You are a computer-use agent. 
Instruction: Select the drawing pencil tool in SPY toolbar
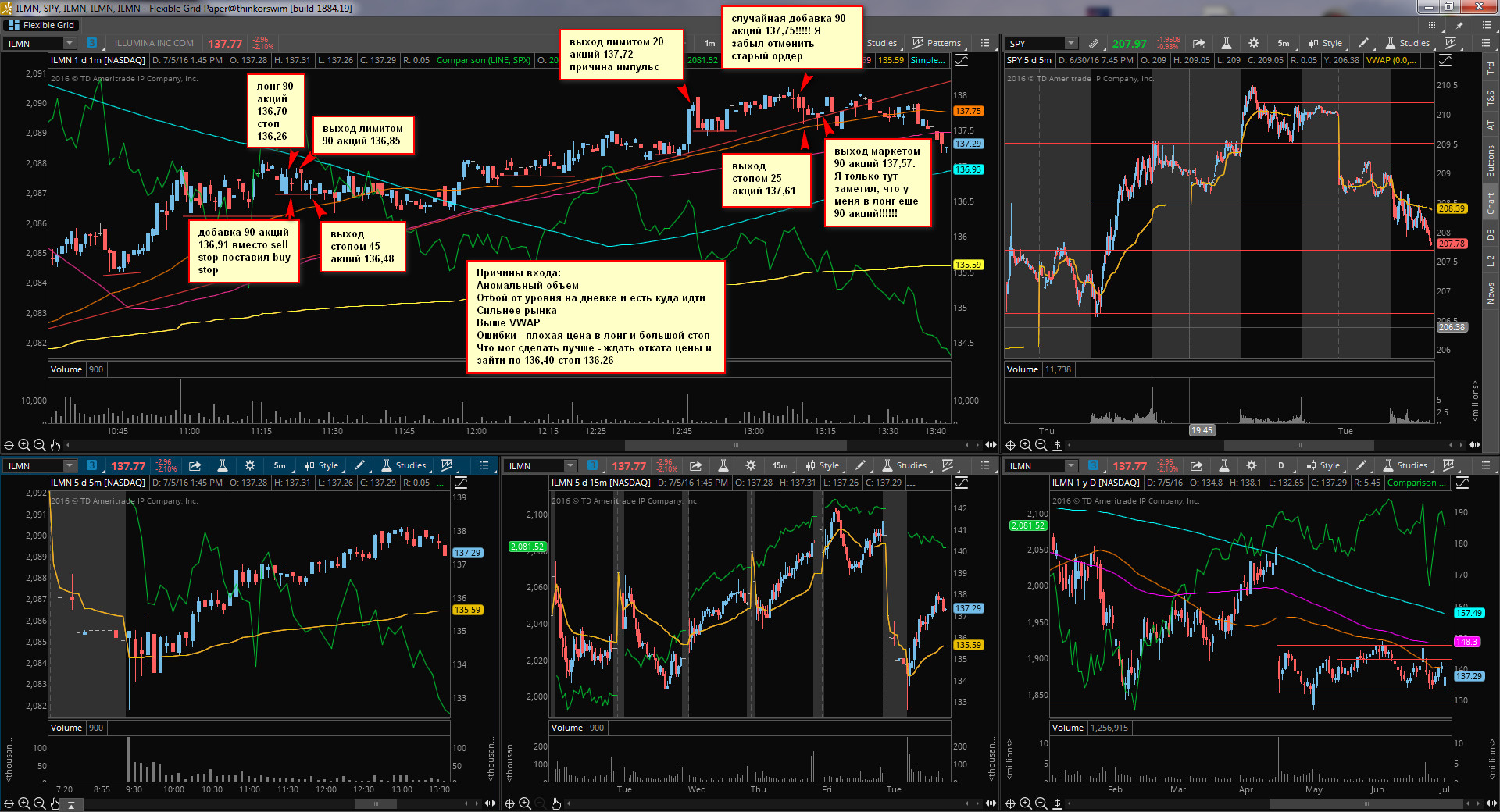tap(1363, 44)
